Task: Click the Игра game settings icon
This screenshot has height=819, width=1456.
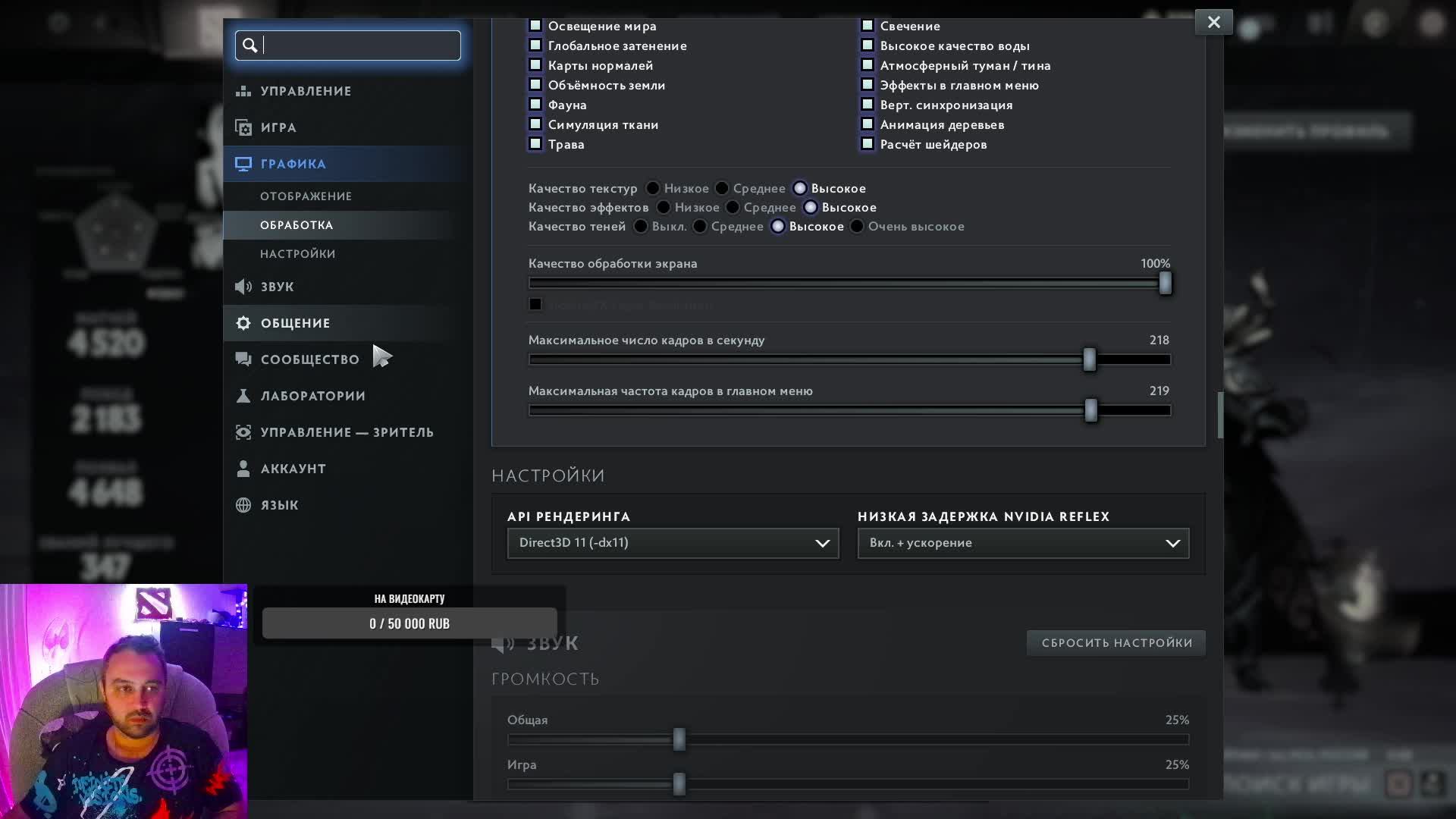Action: [x=243, y=127]
